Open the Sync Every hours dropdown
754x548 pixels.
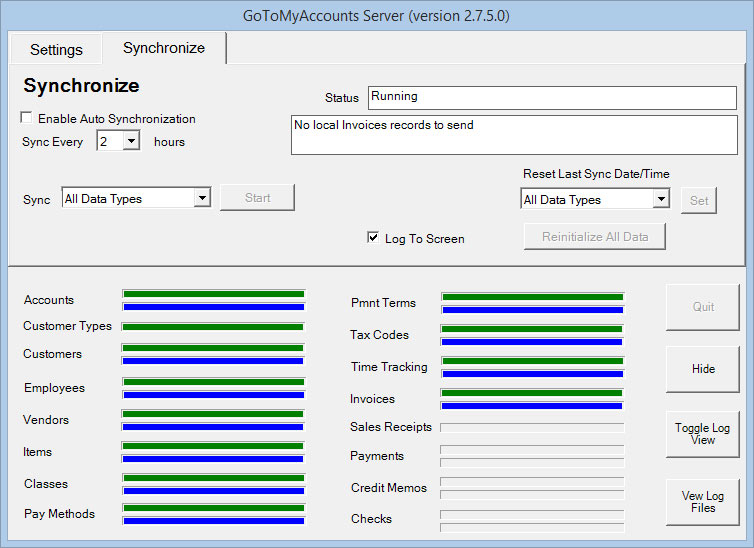click(131, 141)
